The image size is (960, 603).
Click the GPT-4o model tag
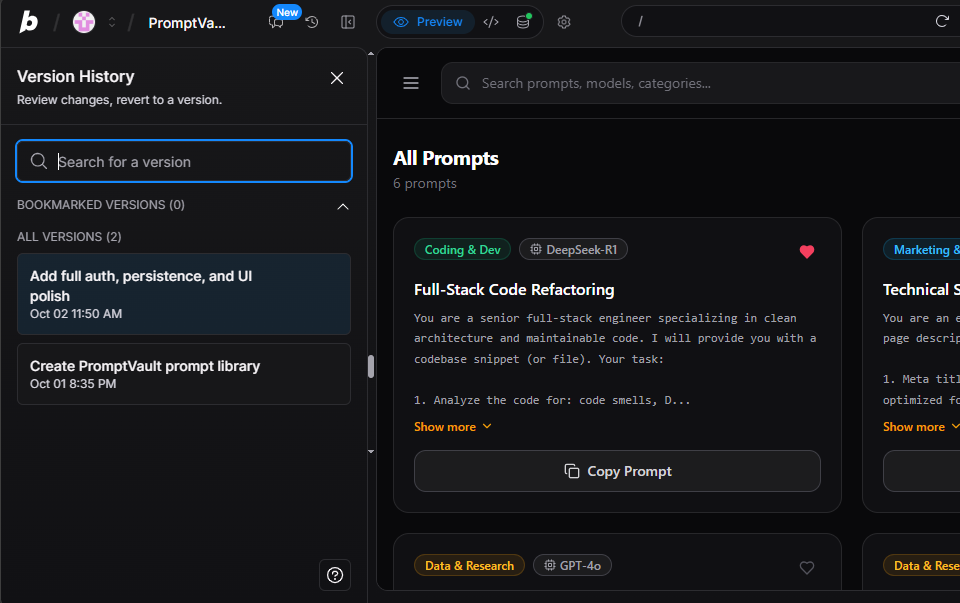coord(572,566)
